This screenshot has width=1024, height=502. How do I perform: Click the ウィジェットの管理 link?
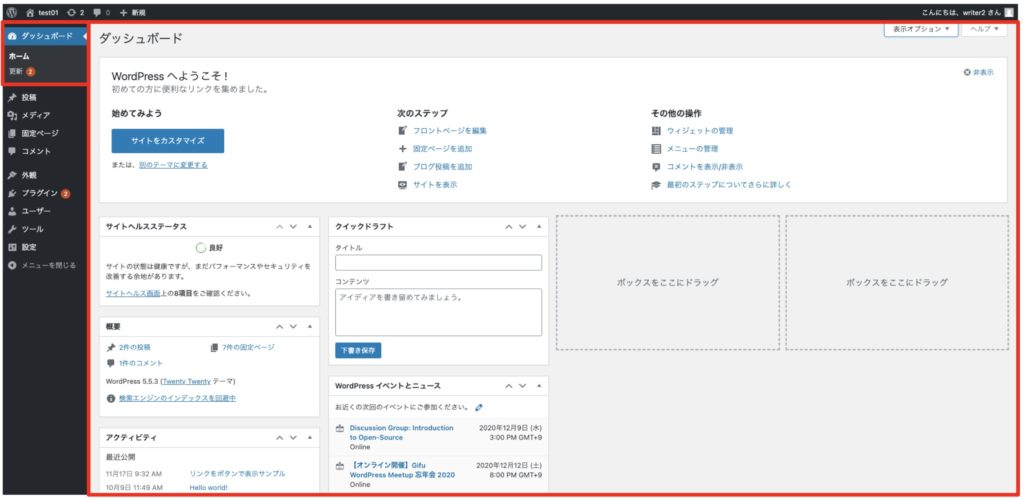pos(700,131)
